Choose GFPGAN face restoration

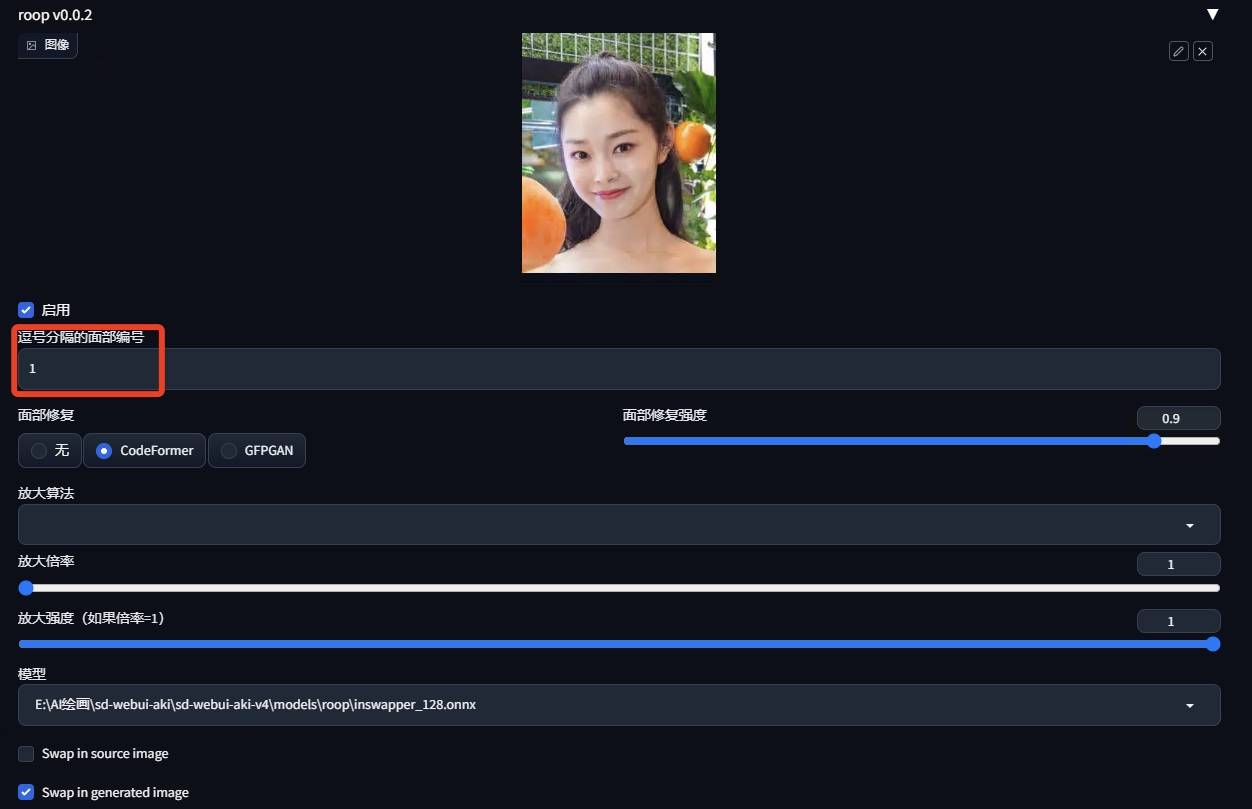229,451
